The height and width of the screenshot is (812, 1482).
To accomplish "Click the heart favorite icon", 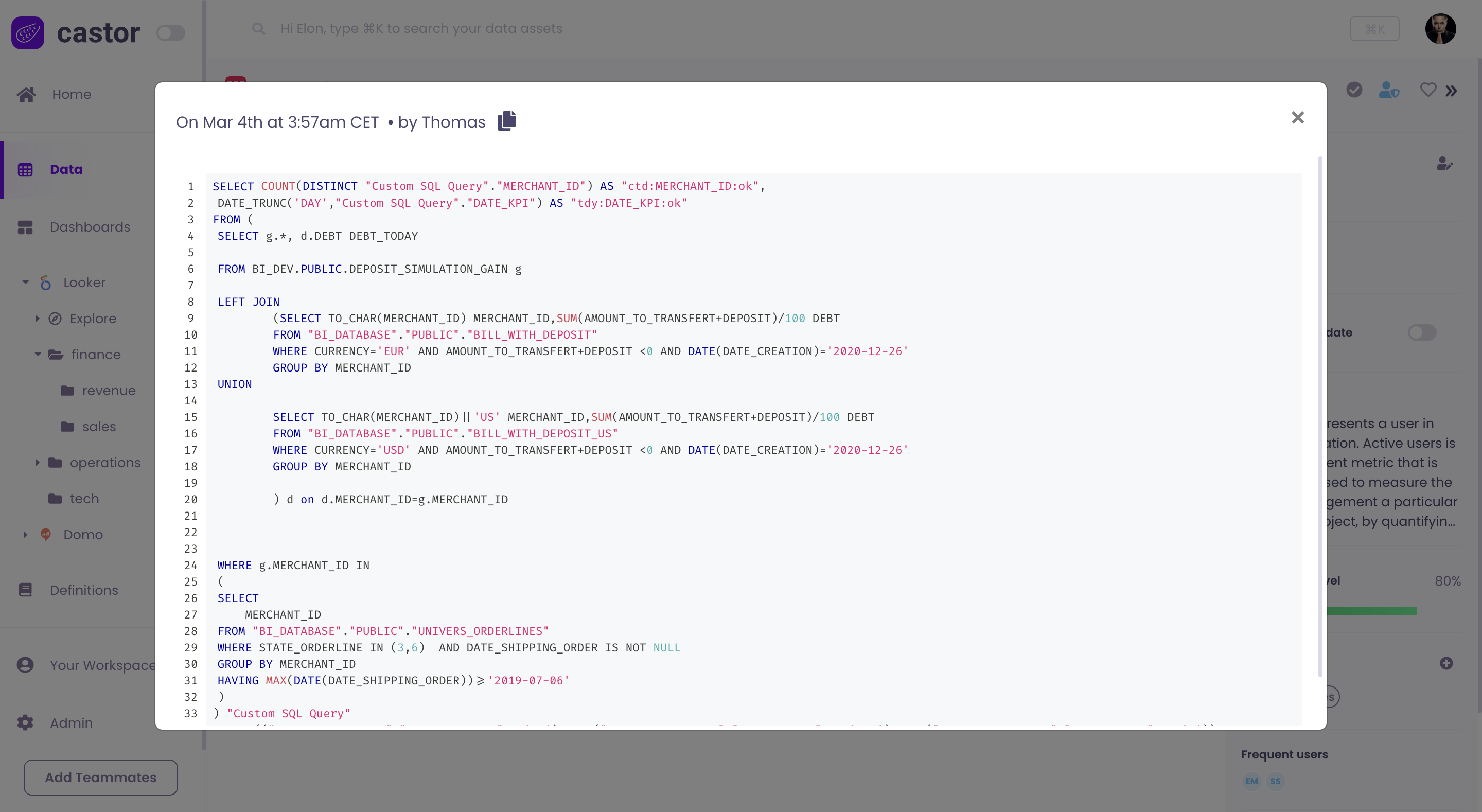I will coord(1427,90).
